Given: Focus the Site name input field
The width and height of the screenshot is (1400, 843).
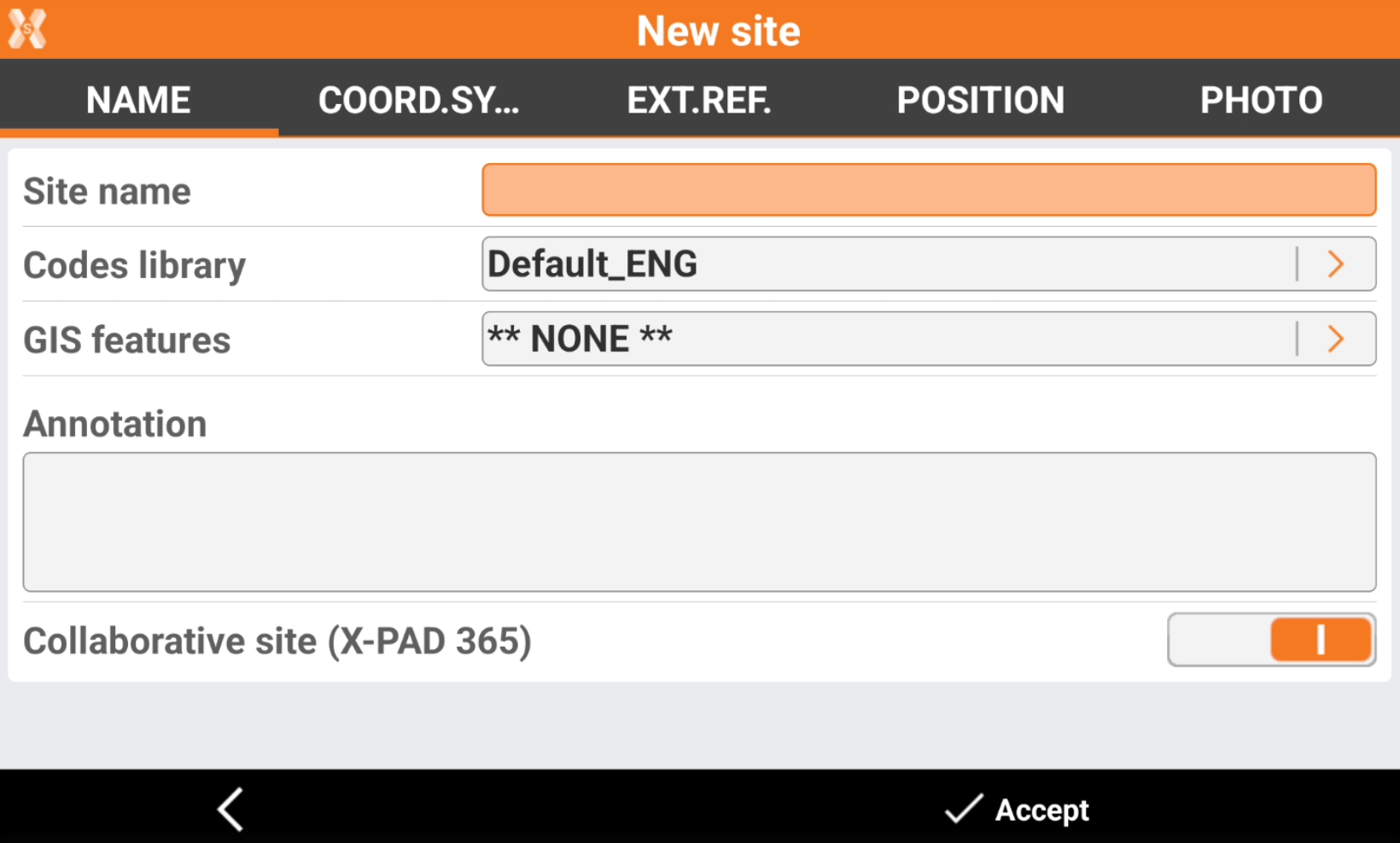Looking at the screenshot, I should pos(929,189).
